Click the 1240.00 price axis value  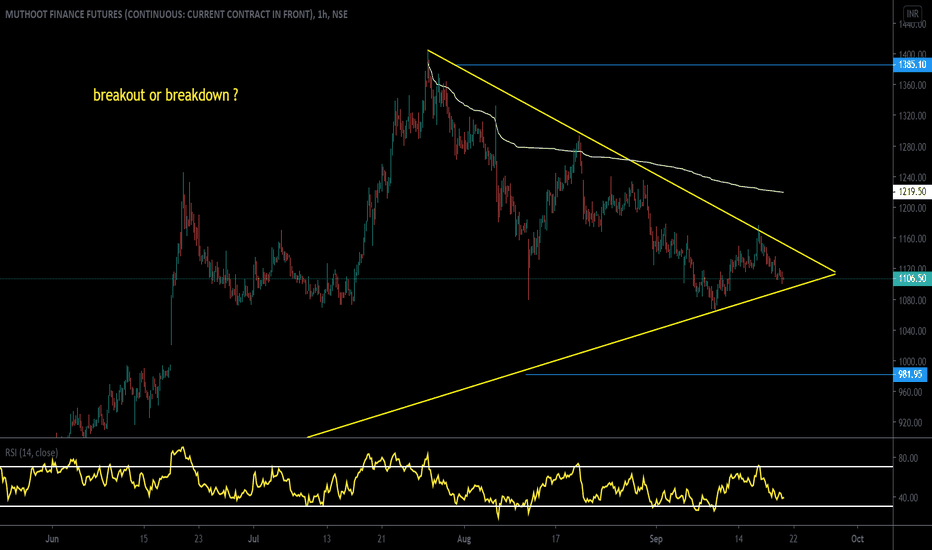pyautogui.click(x=912, y=177)
